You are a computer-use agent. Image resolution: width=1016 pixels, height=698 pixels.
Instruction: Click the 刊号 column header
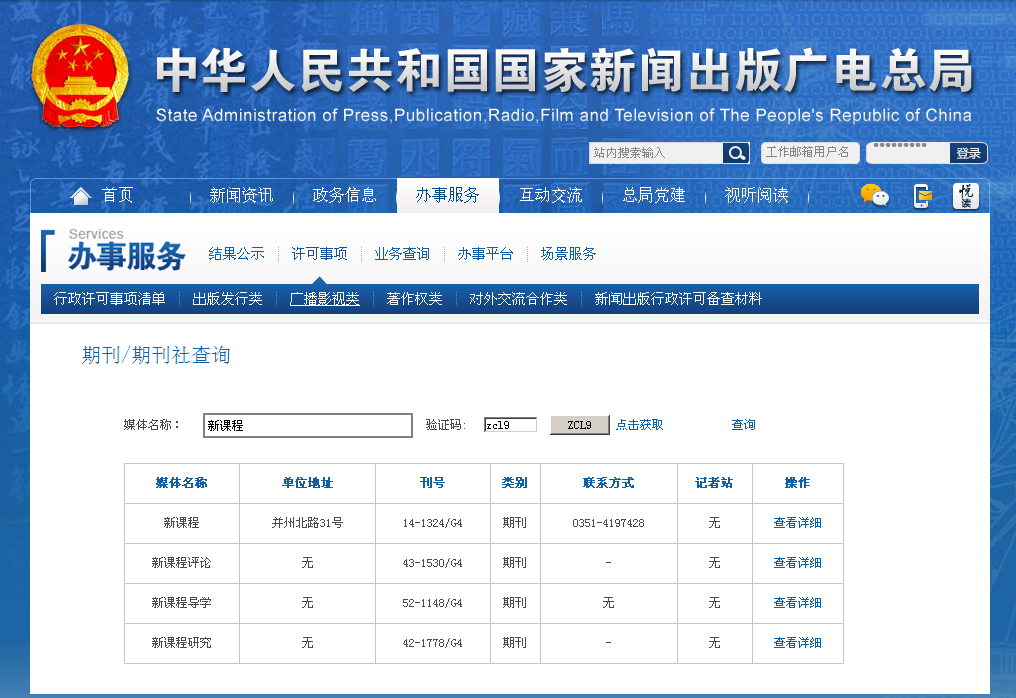(x=432, y=483)
